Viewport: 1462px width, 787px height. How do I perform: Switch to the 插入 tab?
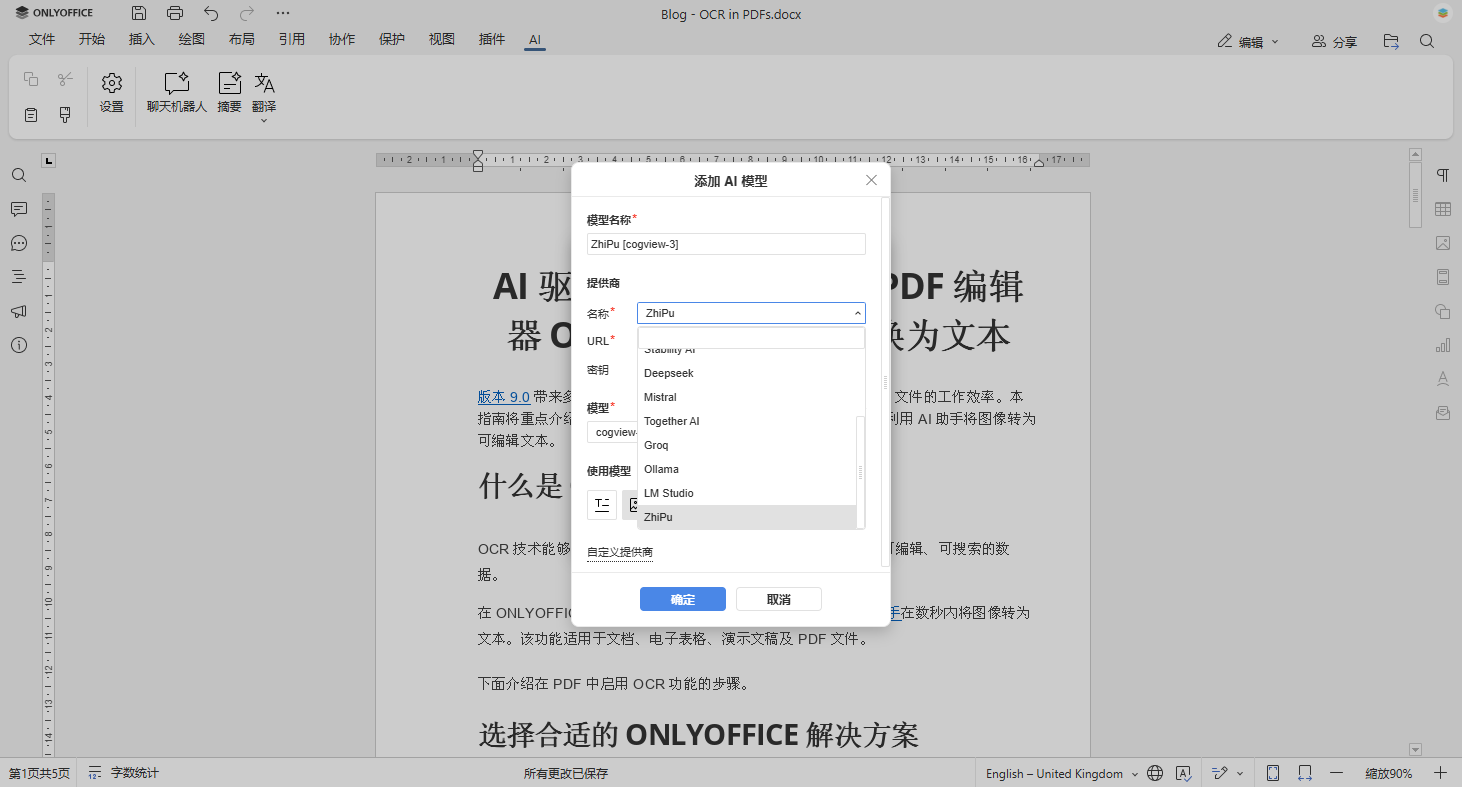click(x=142, y=39)
